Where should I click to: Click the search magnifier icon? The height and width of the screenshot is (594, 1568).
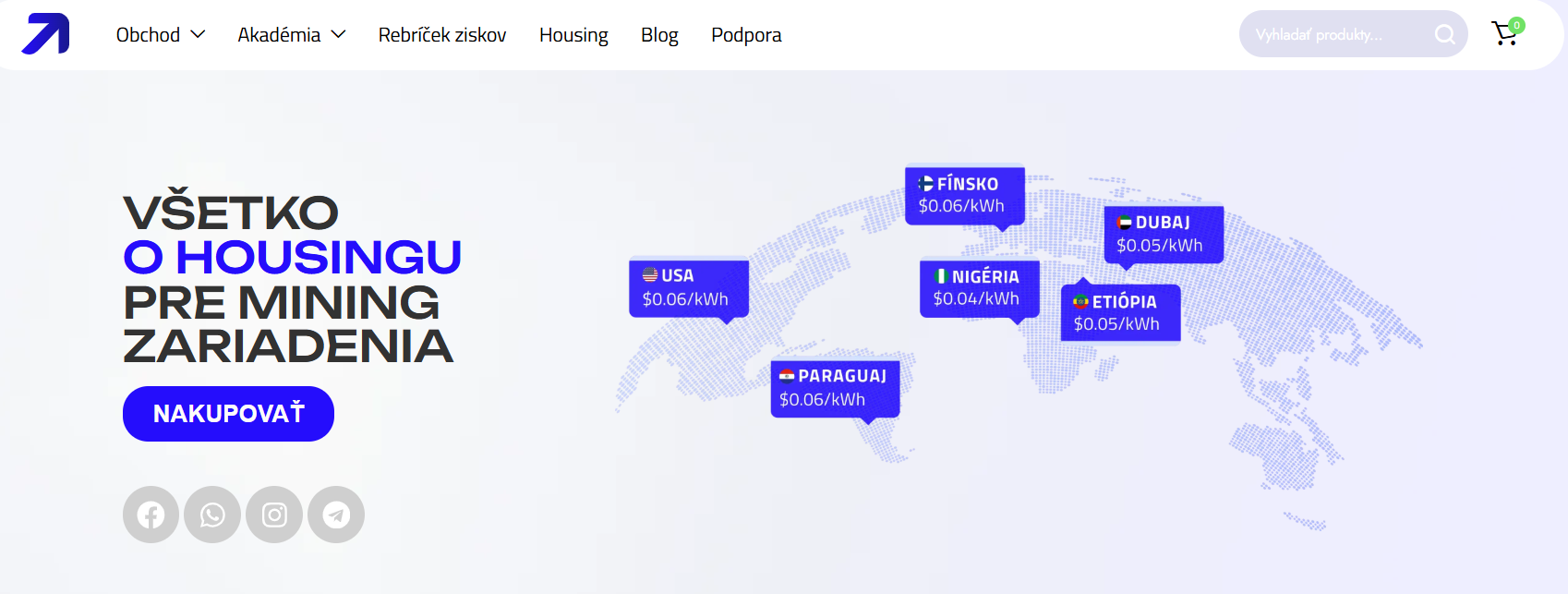tap(1444, 35)
